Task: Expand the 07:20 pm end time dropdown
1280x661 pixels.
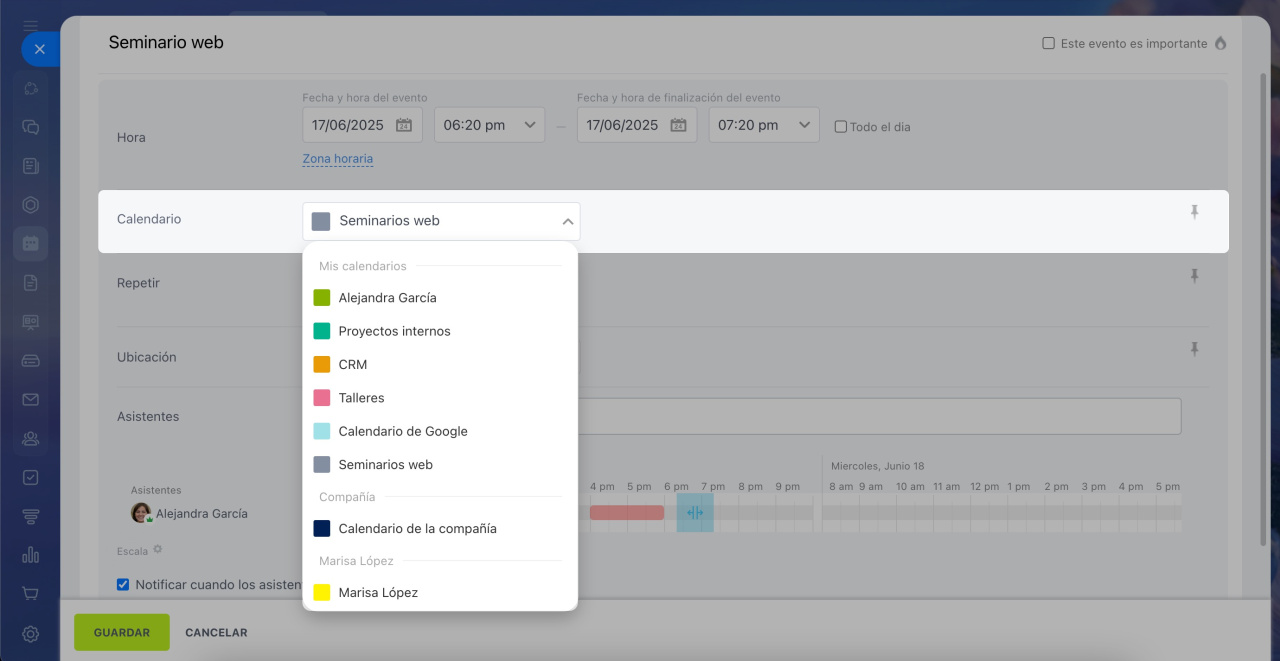Action: click(x=764, y=125)
